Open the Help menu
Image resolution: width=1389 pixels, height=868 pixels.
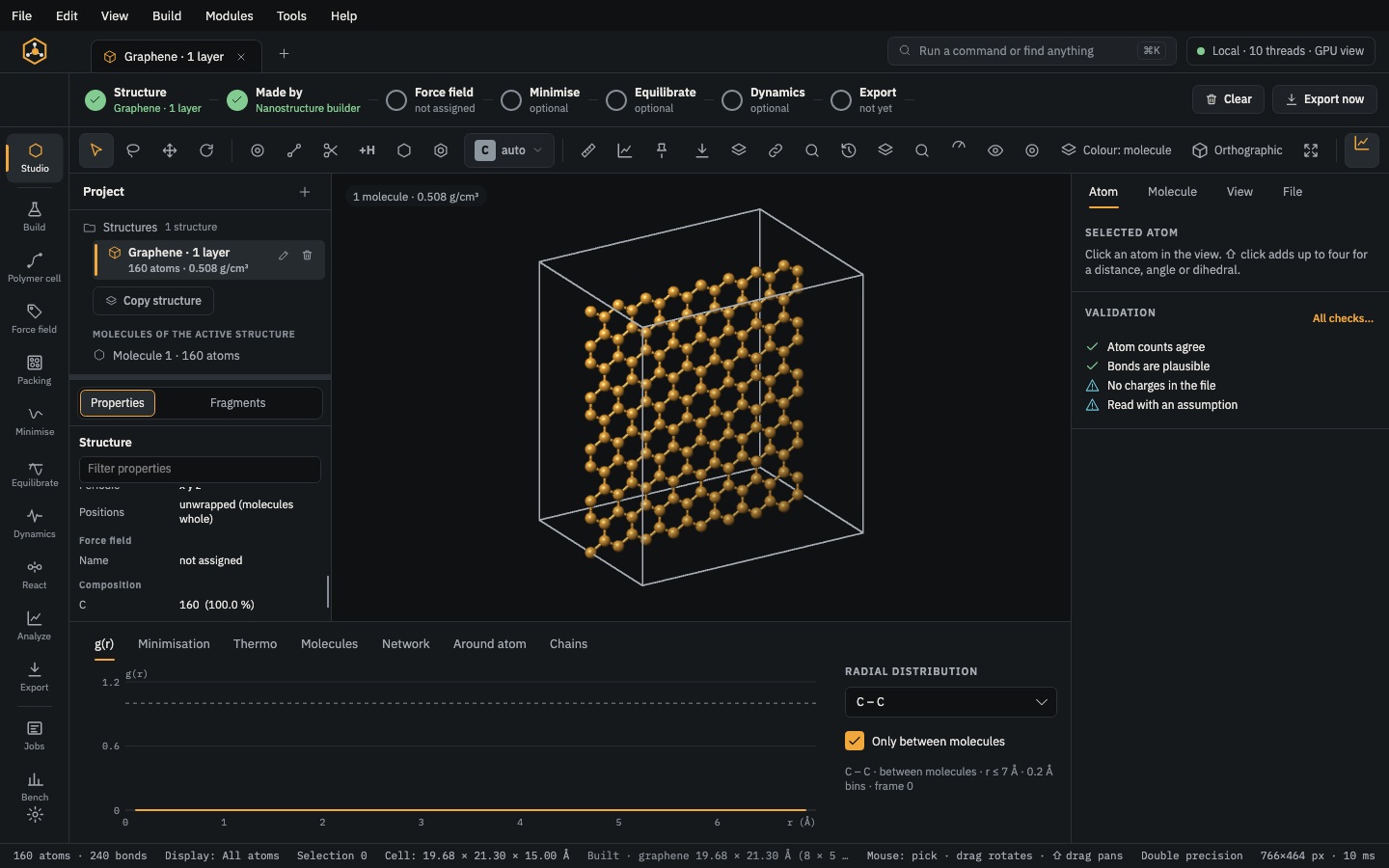pyautogui.click(x=343, y=15)
